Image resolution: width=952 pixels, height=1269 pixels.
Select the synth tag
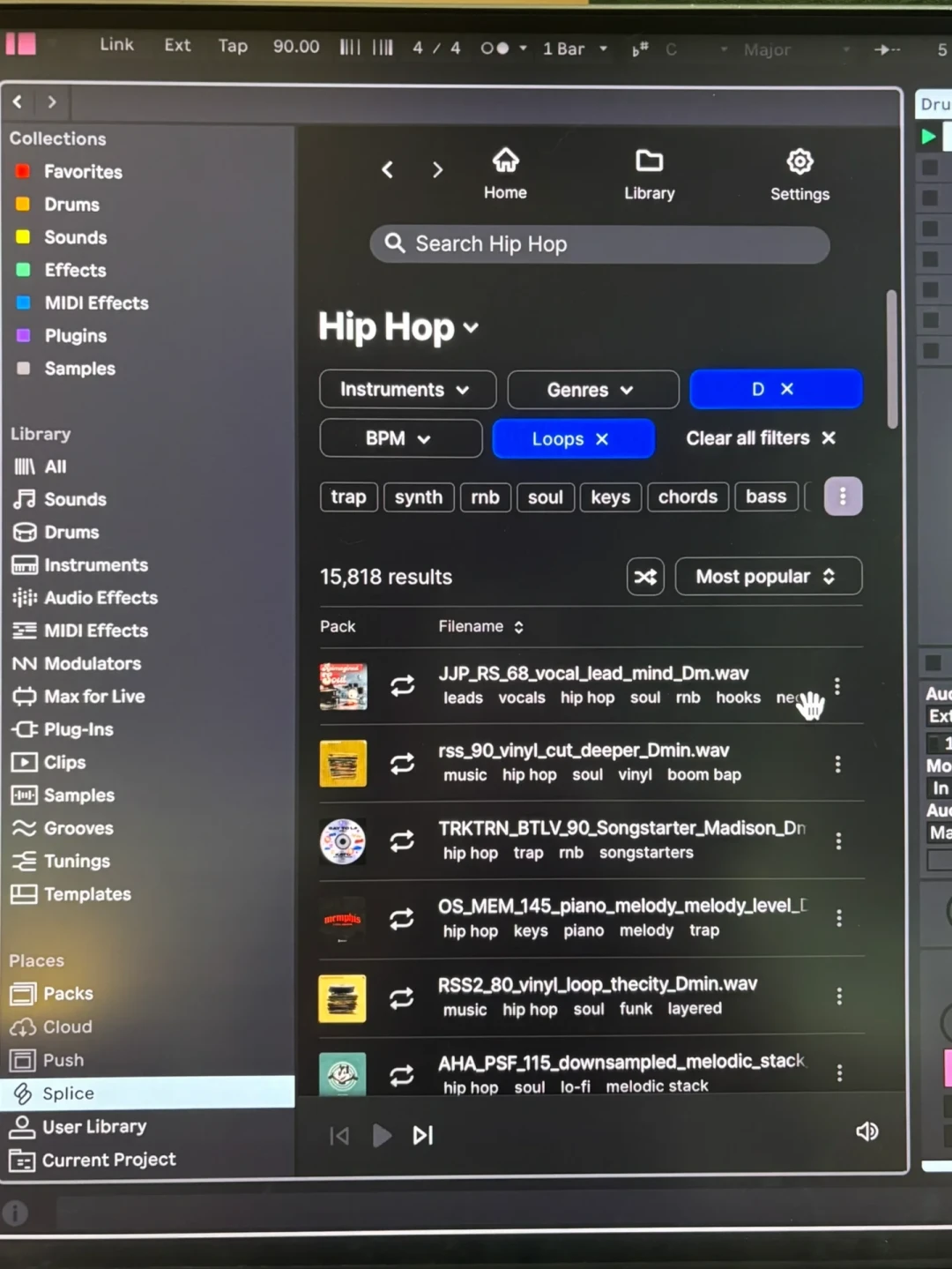pos(419,497)
